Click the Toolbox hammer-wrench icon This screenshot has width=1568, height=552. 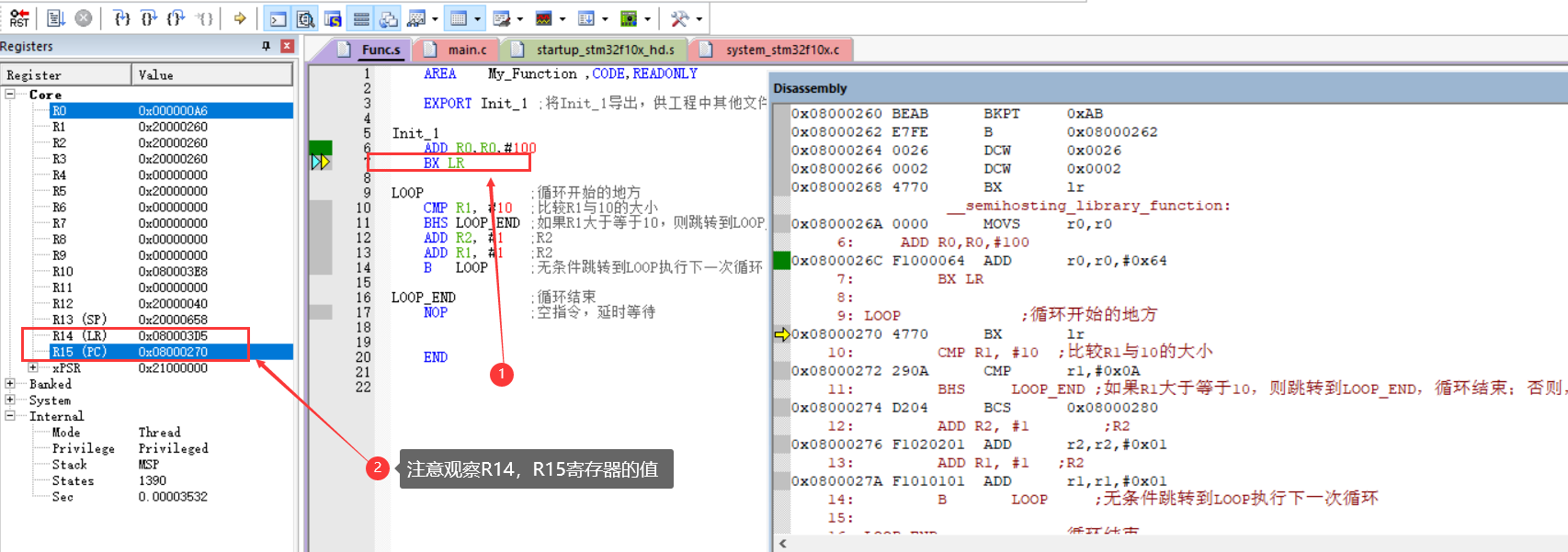tap(679, 18)
